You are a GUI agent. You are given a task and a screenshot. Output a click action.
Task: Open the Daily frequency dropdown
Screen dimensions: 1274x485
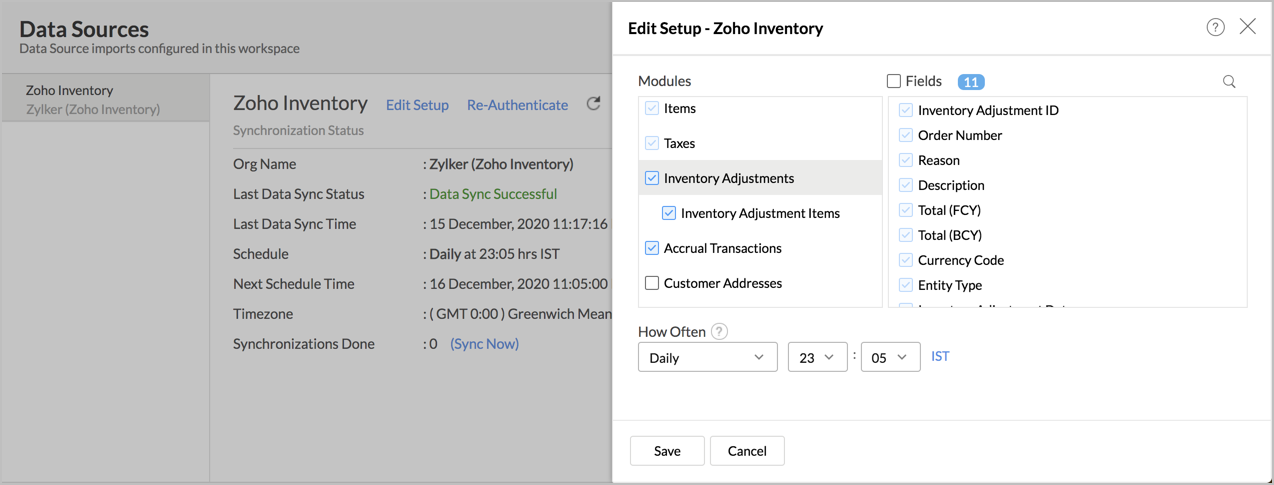pyautogui.click(x=708, y=357)
